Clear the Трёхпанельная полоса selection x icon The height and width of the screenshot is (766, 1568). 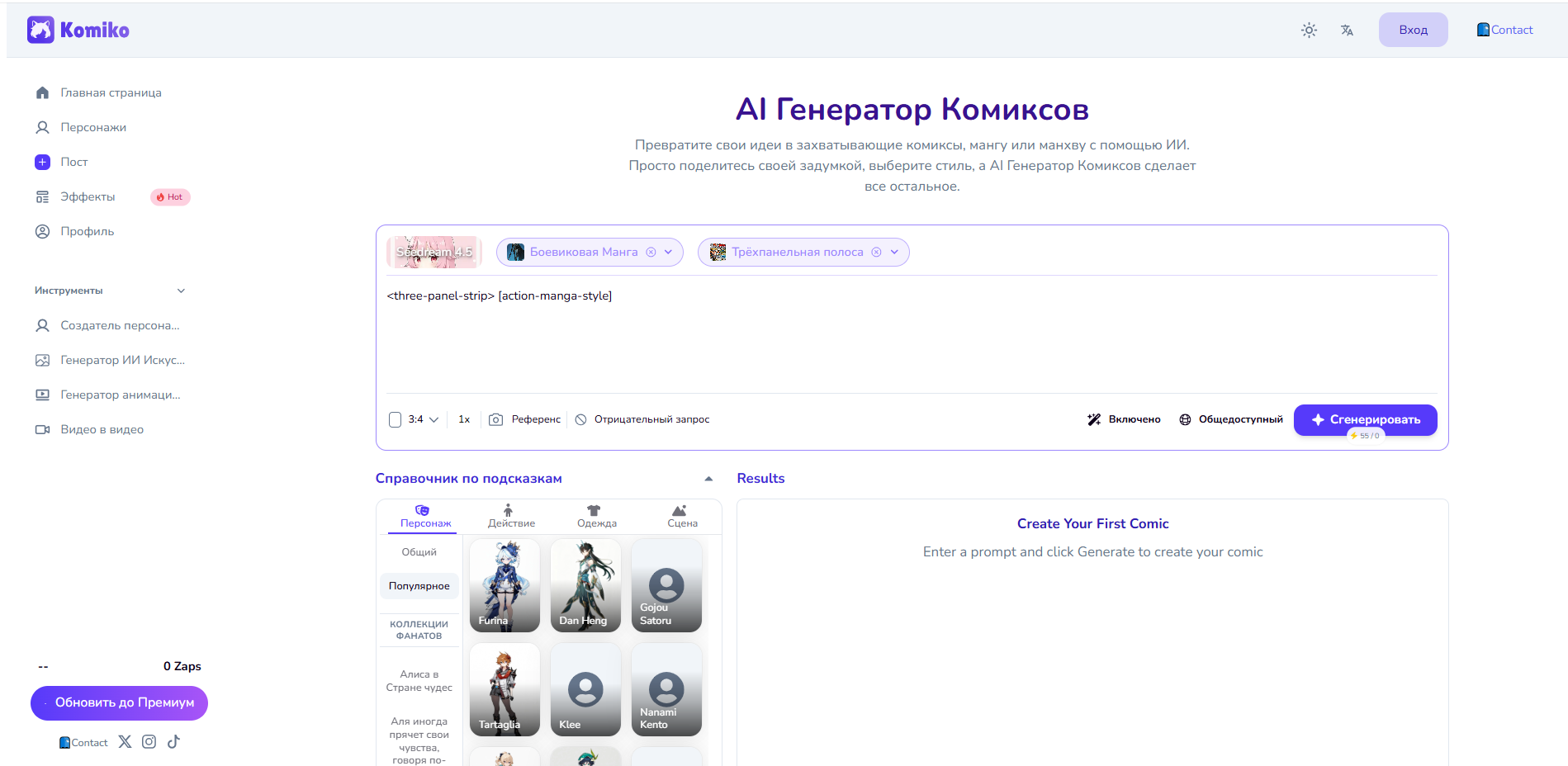click(x=876, y=253)
